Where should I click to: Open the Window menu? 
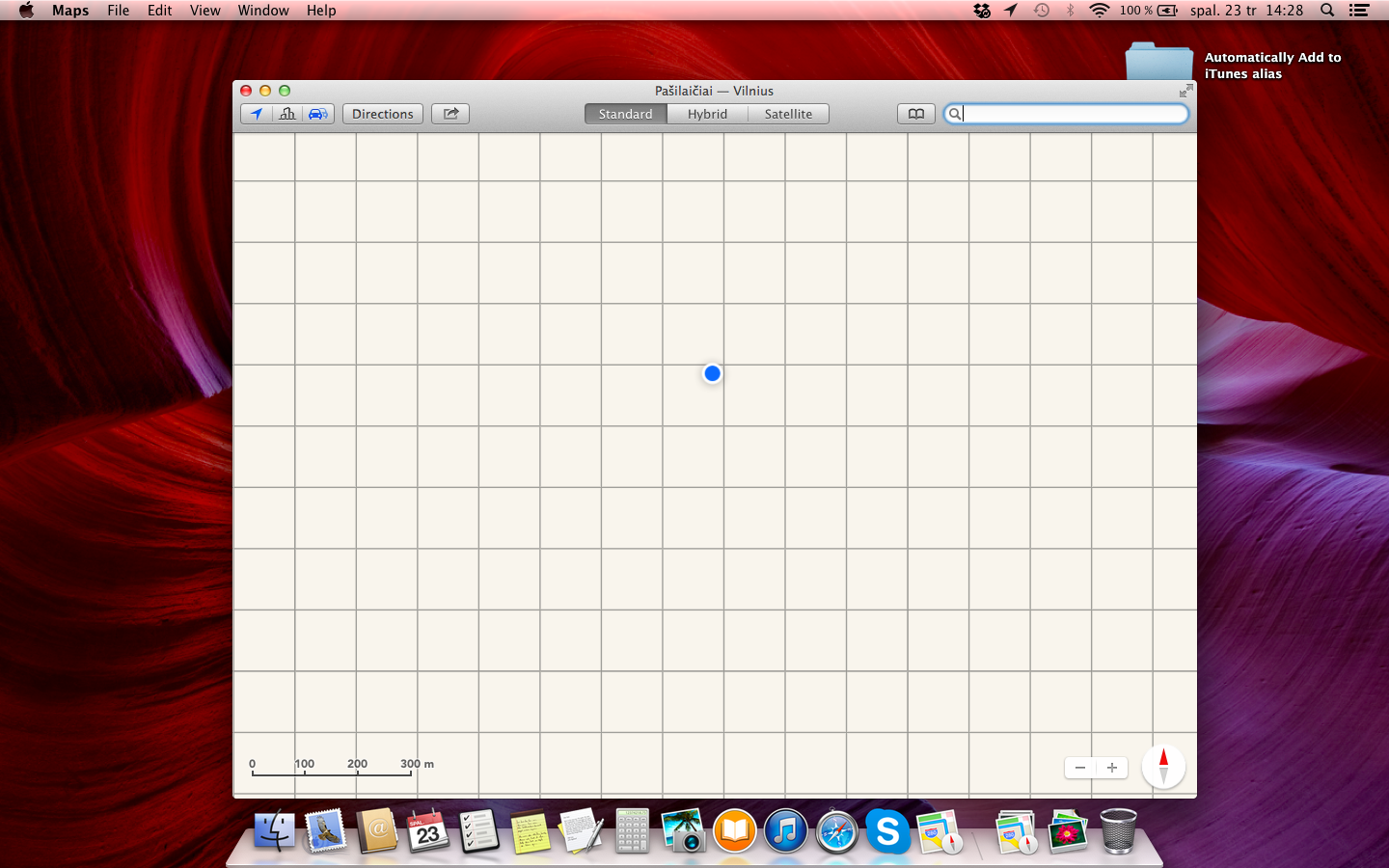point(263,11)
